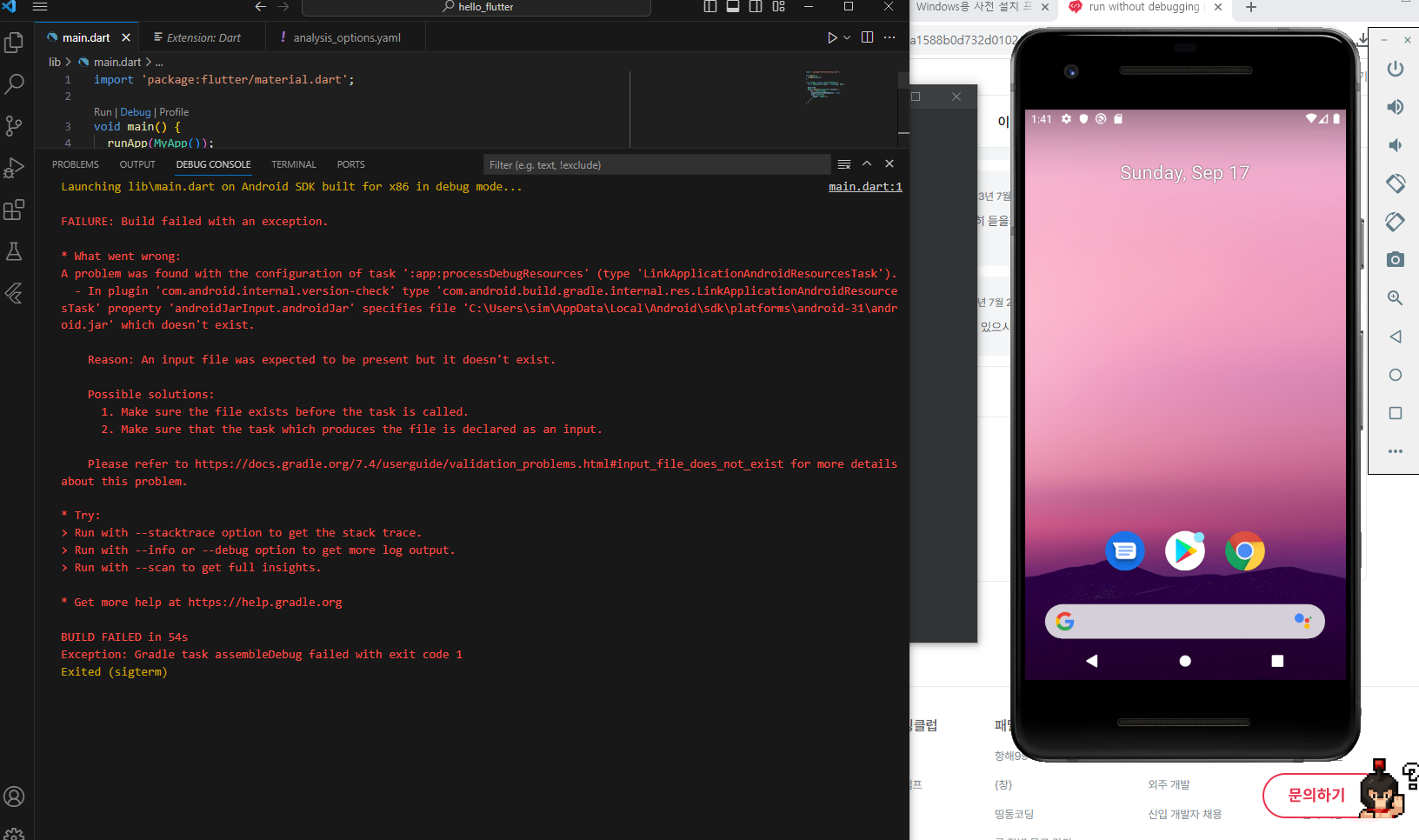Click the Run CodeLens above main()

point(103,112)
